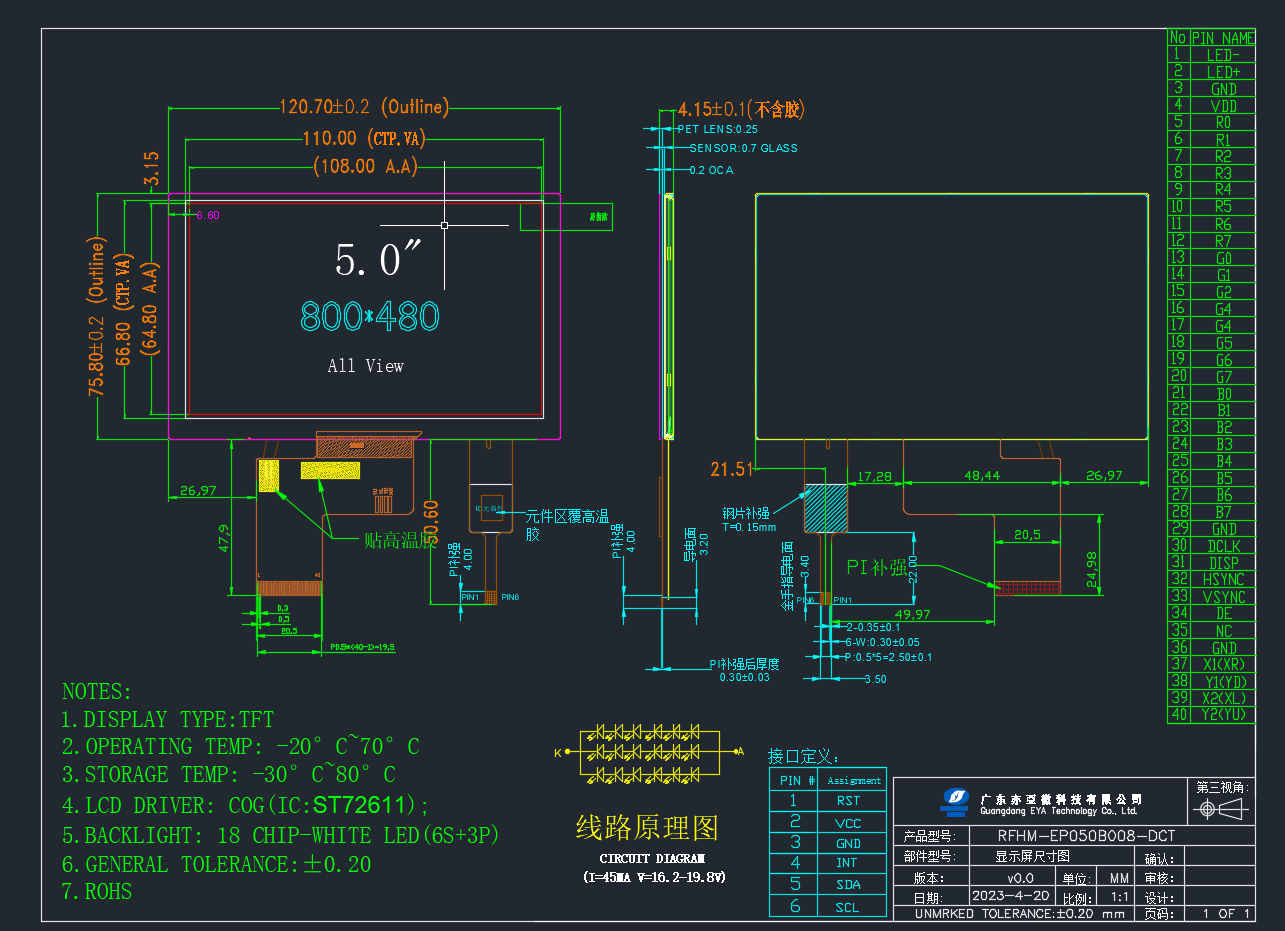Click the "T=0.15mm" stiffener note

(x=749, y=527)
